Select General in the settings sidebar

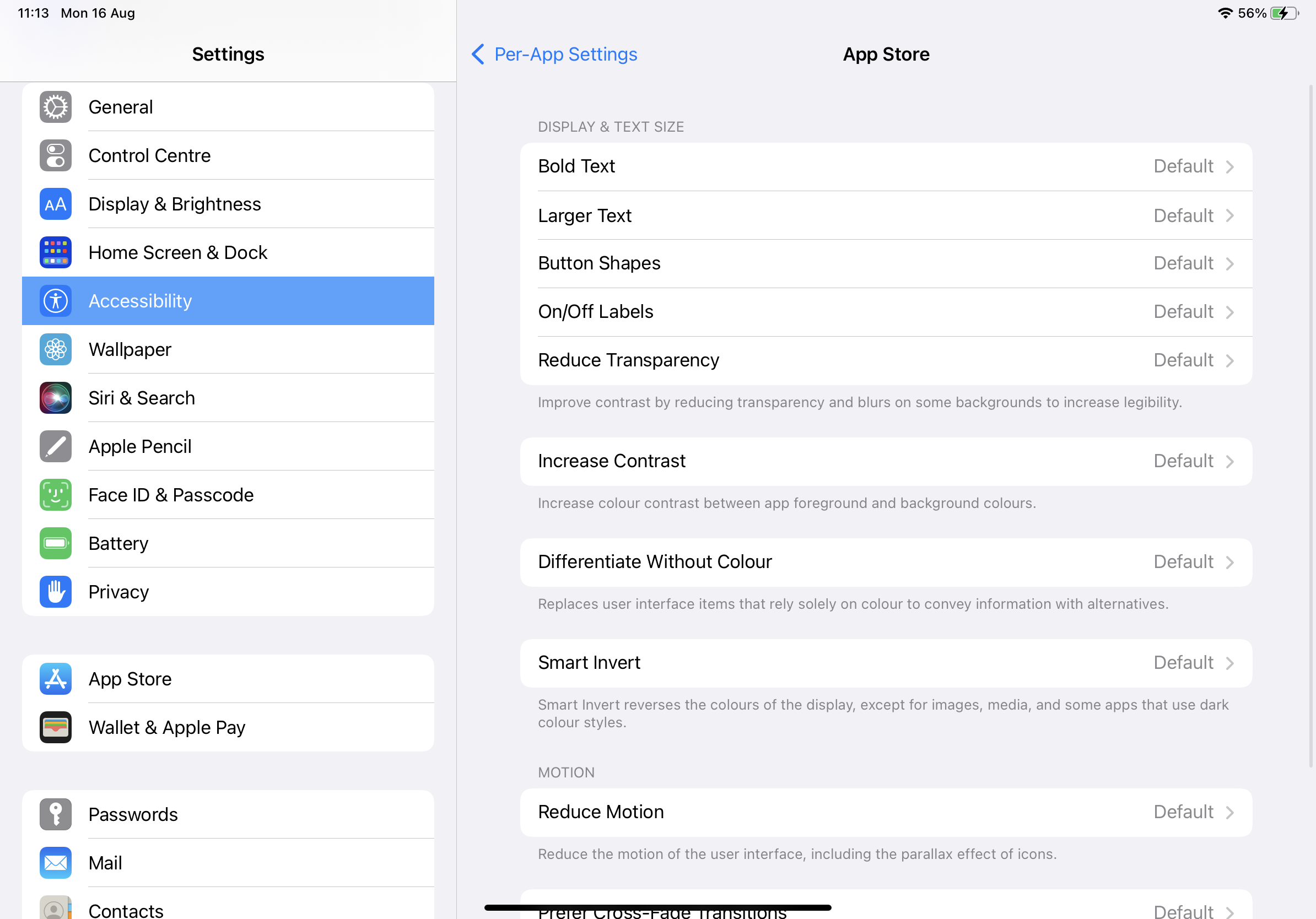(x=228, y=107)
